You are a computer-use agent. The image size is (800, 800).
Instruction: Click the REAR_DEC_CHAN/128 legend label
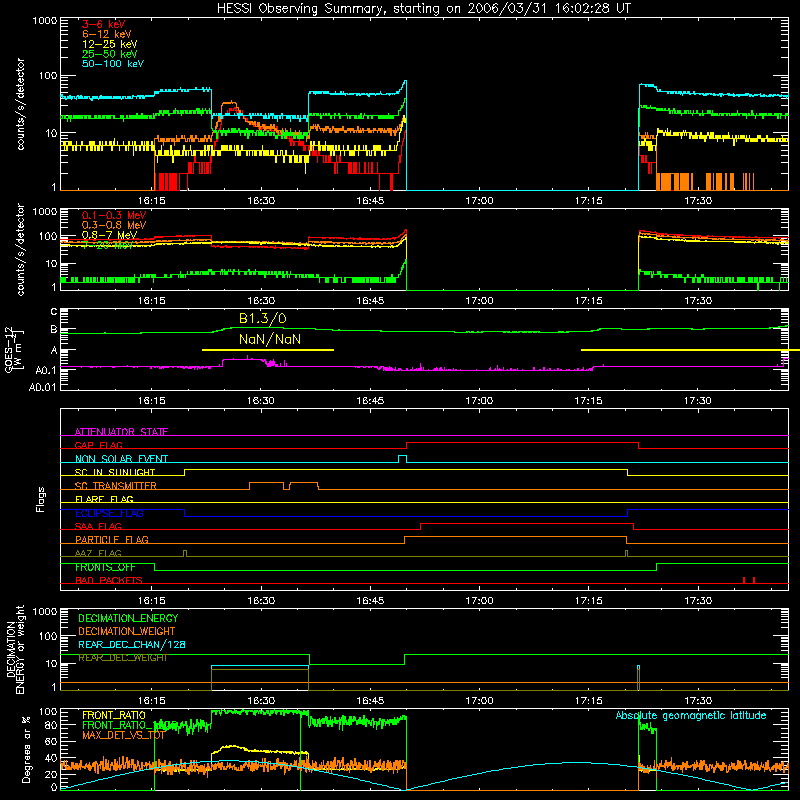pos(132,645)
